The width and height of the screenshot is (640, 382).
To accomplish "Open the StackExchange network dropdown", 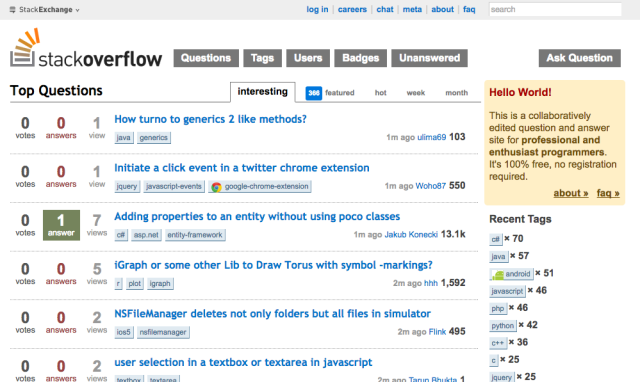I will click(x=44, y=10).
